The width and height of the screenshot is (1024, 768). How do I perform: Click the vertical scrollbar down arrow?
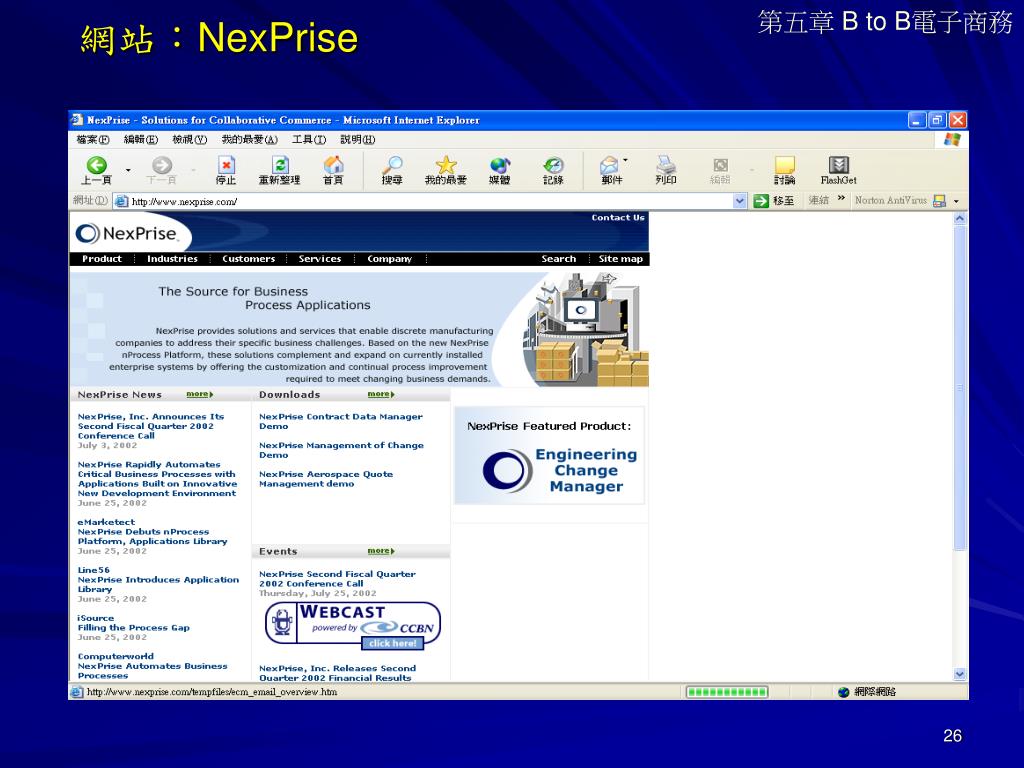959,675
